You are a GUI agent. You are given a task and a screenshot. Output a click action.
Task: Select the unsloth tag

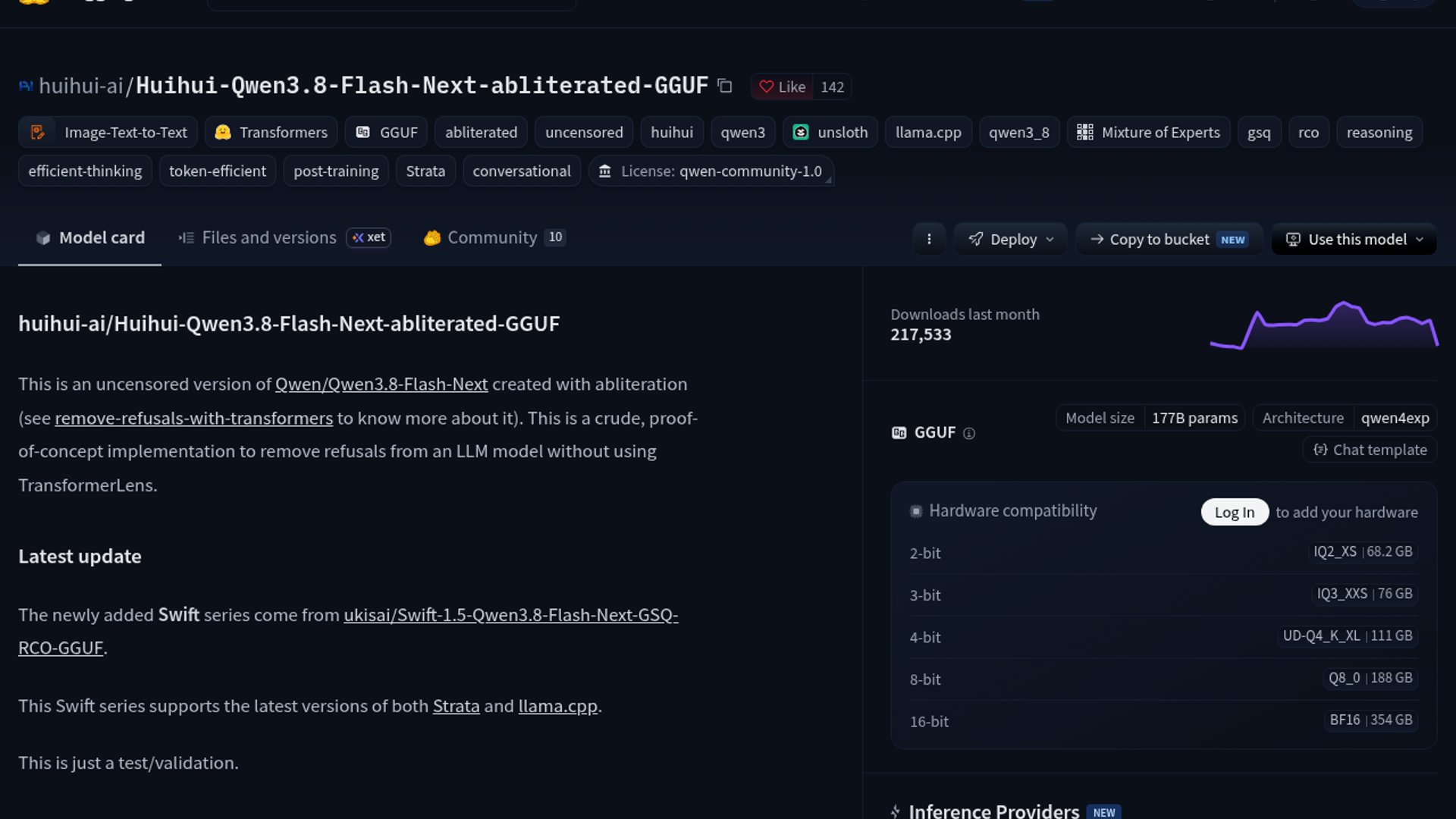click(830, 133)
